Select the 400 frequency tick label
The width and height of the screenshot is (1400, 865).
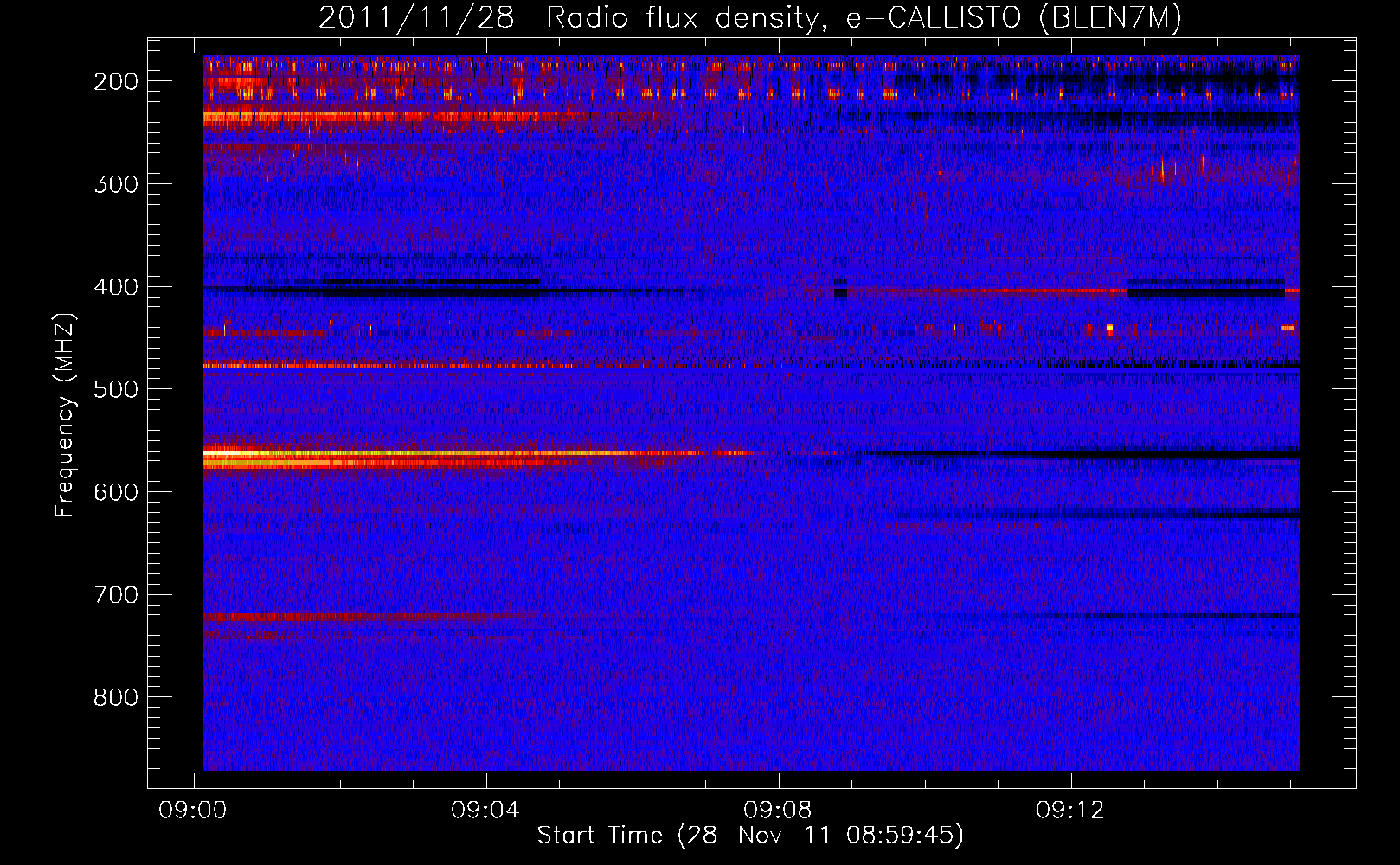pos(116,287)
